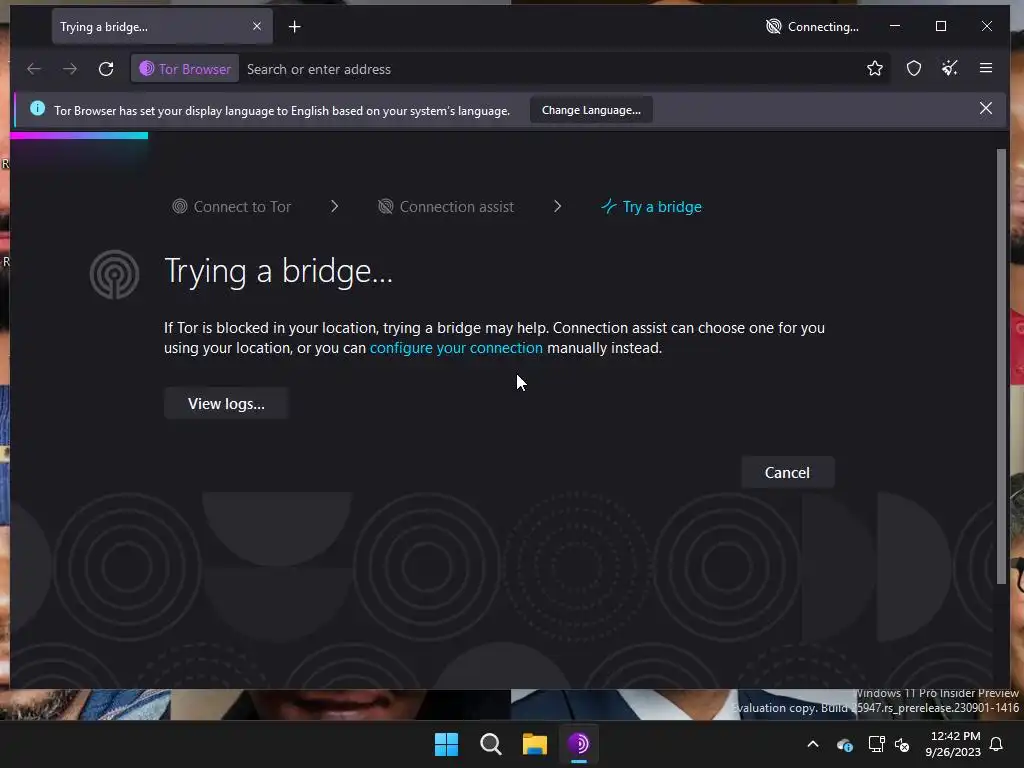1024x768 pixels.
Task: Maximize the Tor Browser window
Action: pyautogui.click(x=941, y=26)
